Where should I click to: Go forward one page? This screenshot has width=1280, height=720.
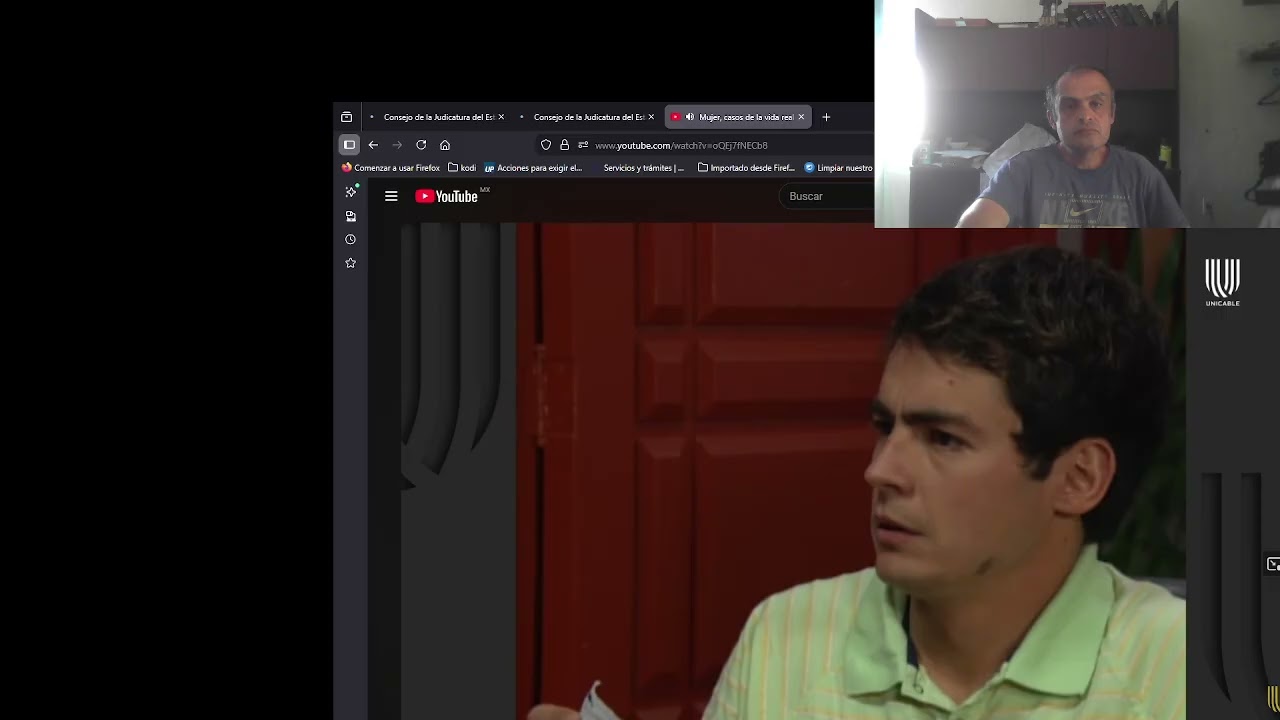397,145
